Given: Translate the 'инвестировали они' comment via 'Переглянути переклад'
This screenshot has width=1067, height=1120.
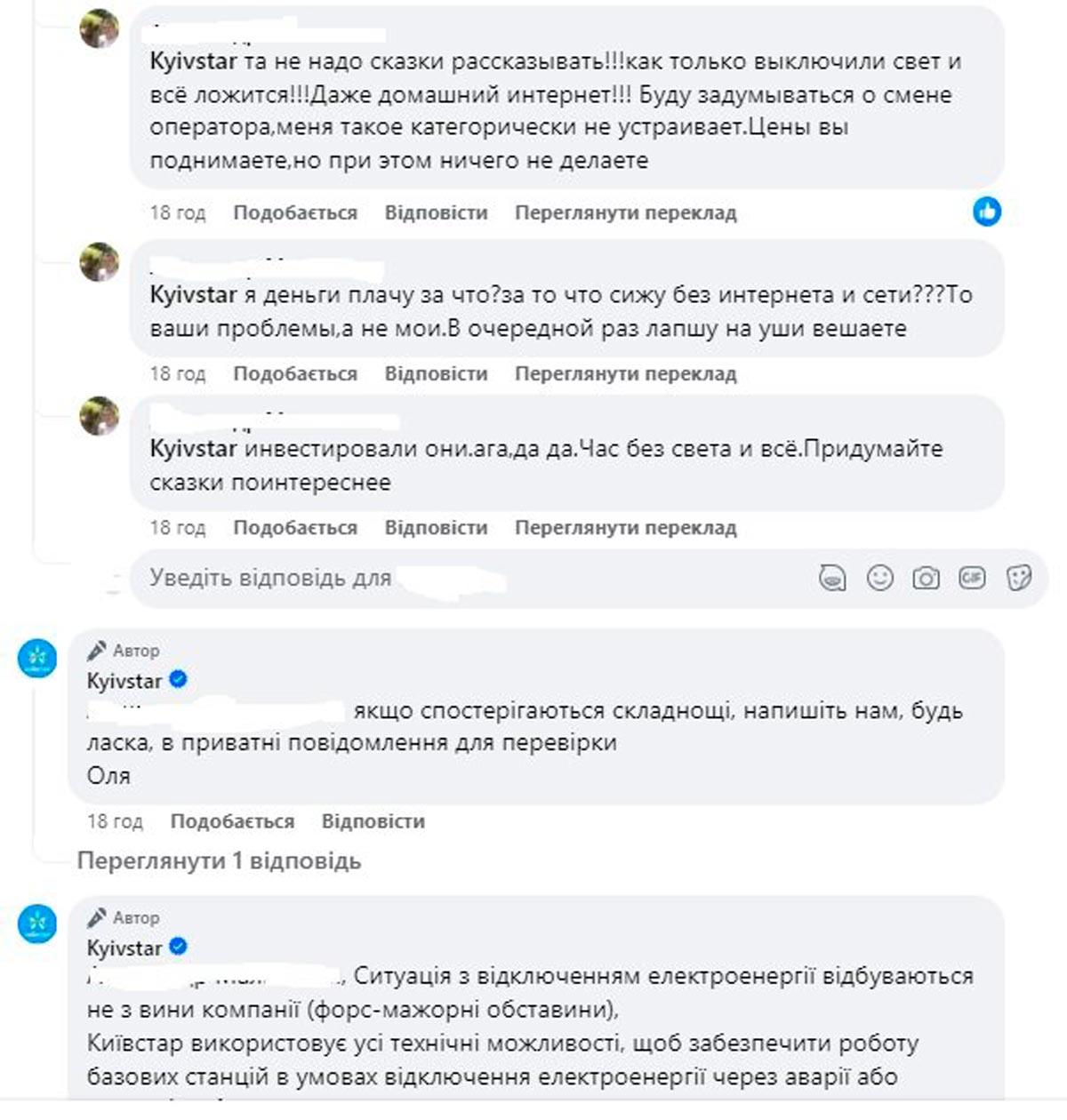Looking at the screenshot, I should (625, 528).
